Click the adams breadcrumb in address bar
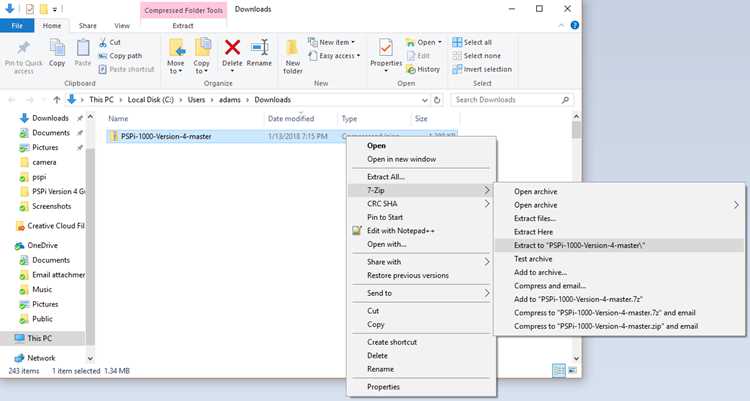Image resolution: width=750 pixels, height=401 pixels. 230,100
